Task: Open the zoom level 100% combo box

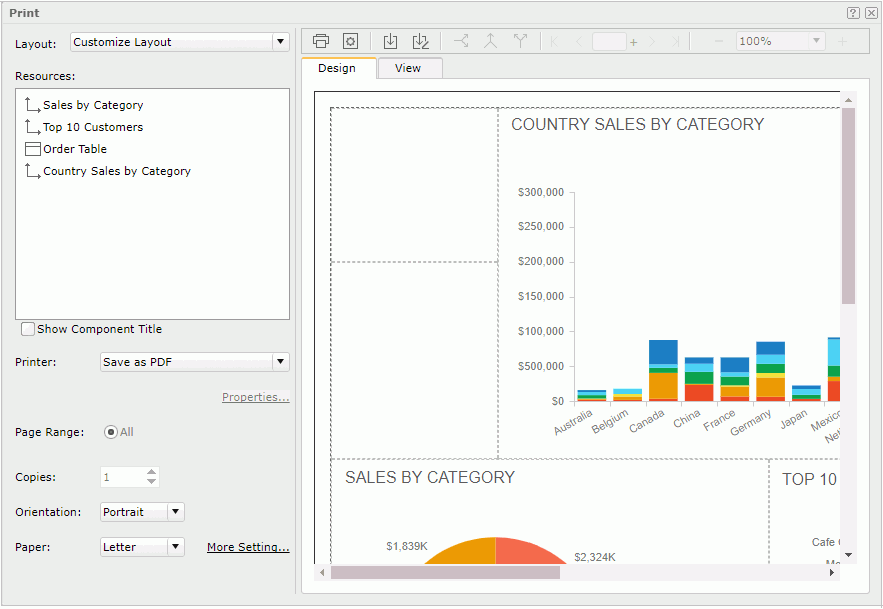Action: click(x=780, y=41)
